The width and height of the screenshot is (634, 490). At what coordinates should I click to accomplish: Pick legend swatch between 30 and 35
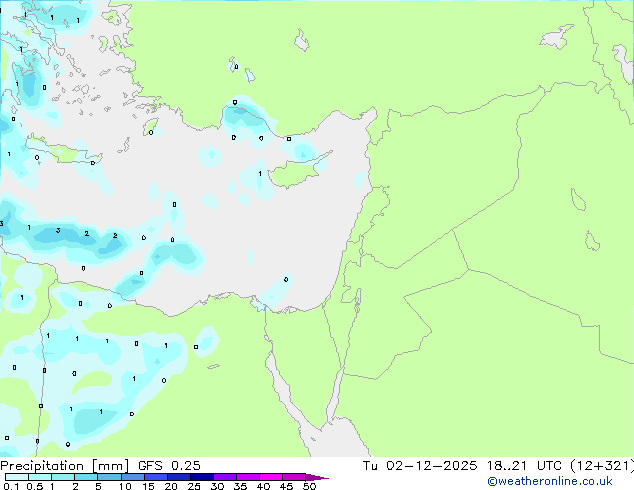224,477
